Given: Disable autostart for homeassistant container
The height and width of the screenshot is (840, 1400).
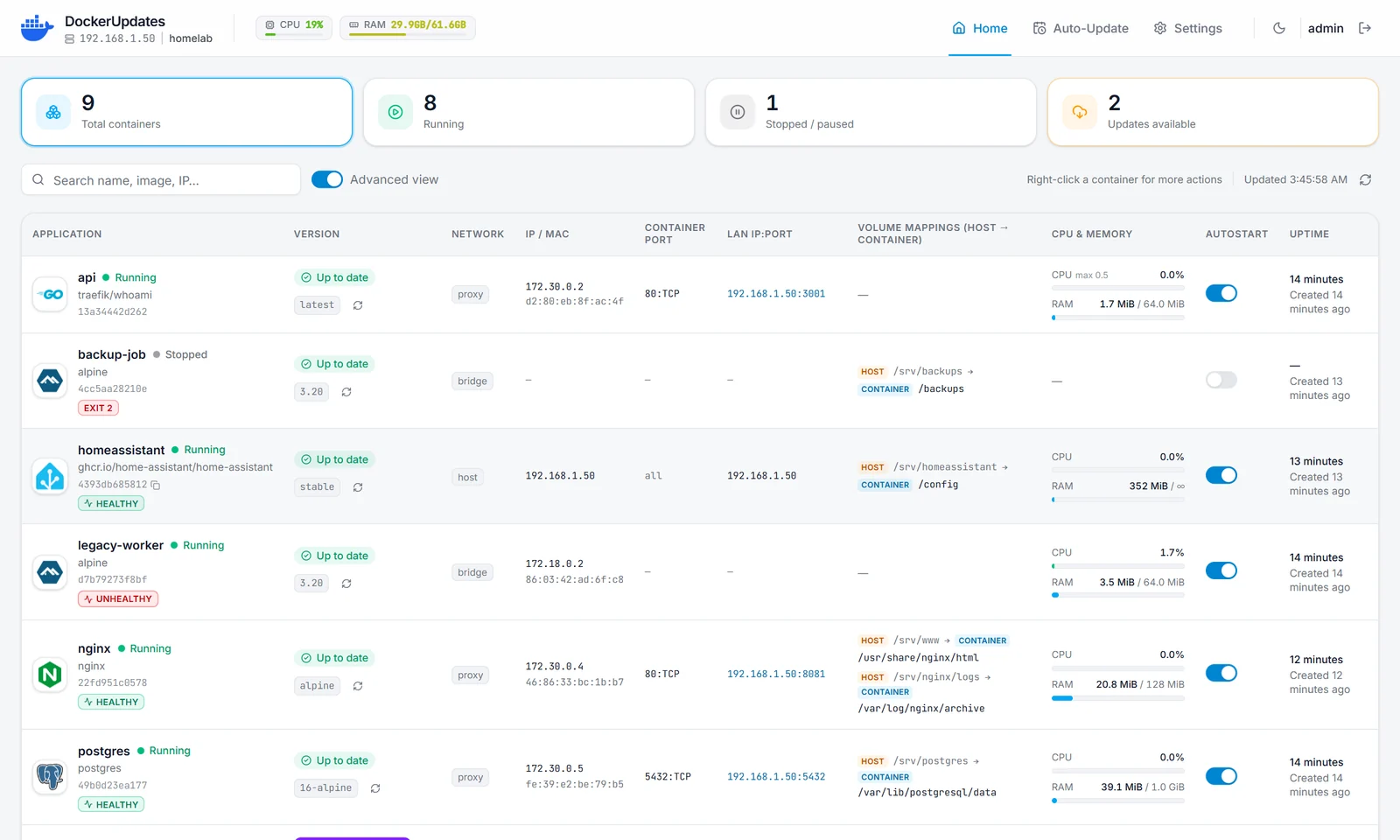Looking at the screenshot, I should 1221,475.
